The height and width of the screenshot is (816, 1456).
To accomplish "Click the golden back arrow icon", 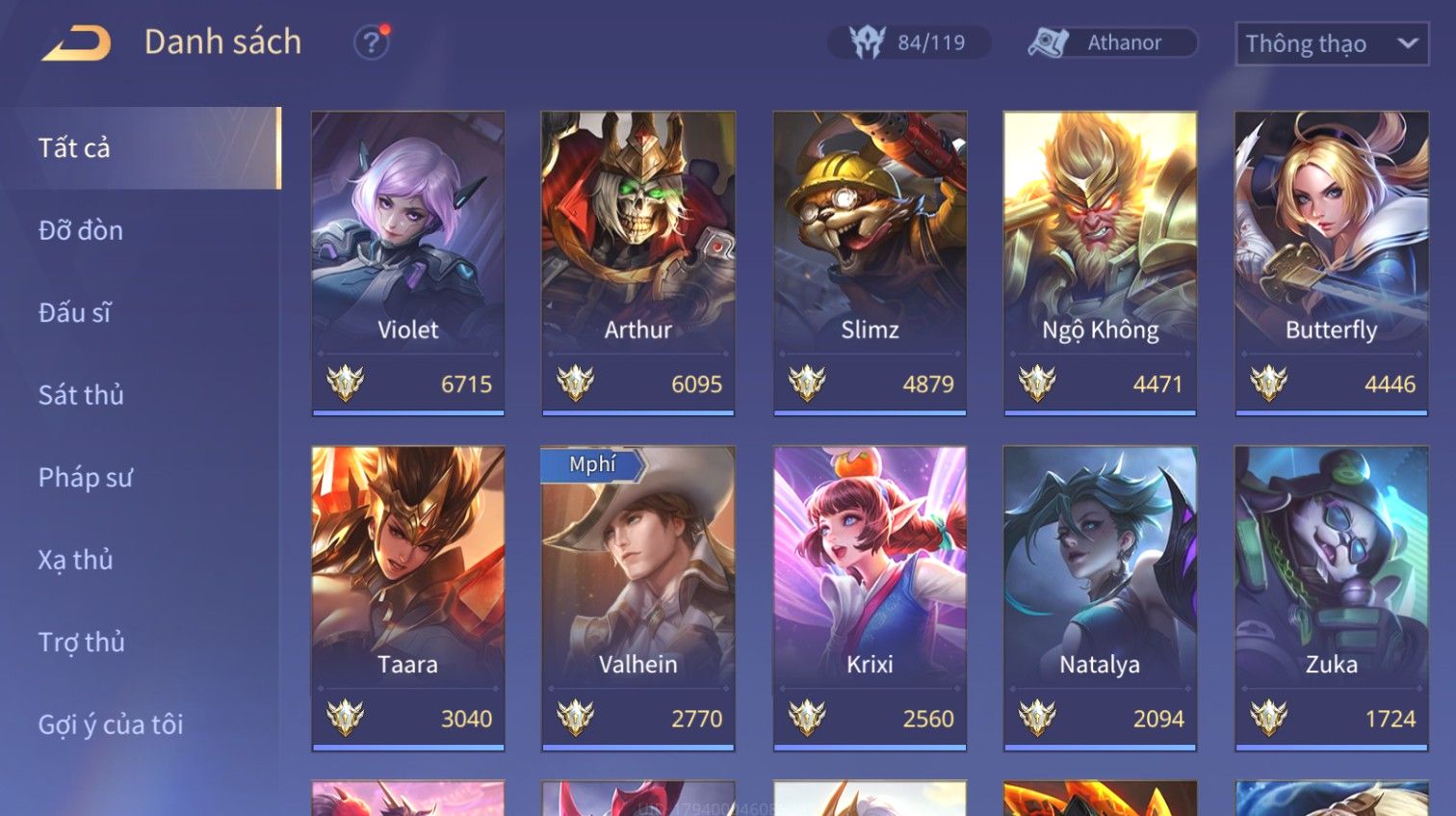I will coord(76,42).
